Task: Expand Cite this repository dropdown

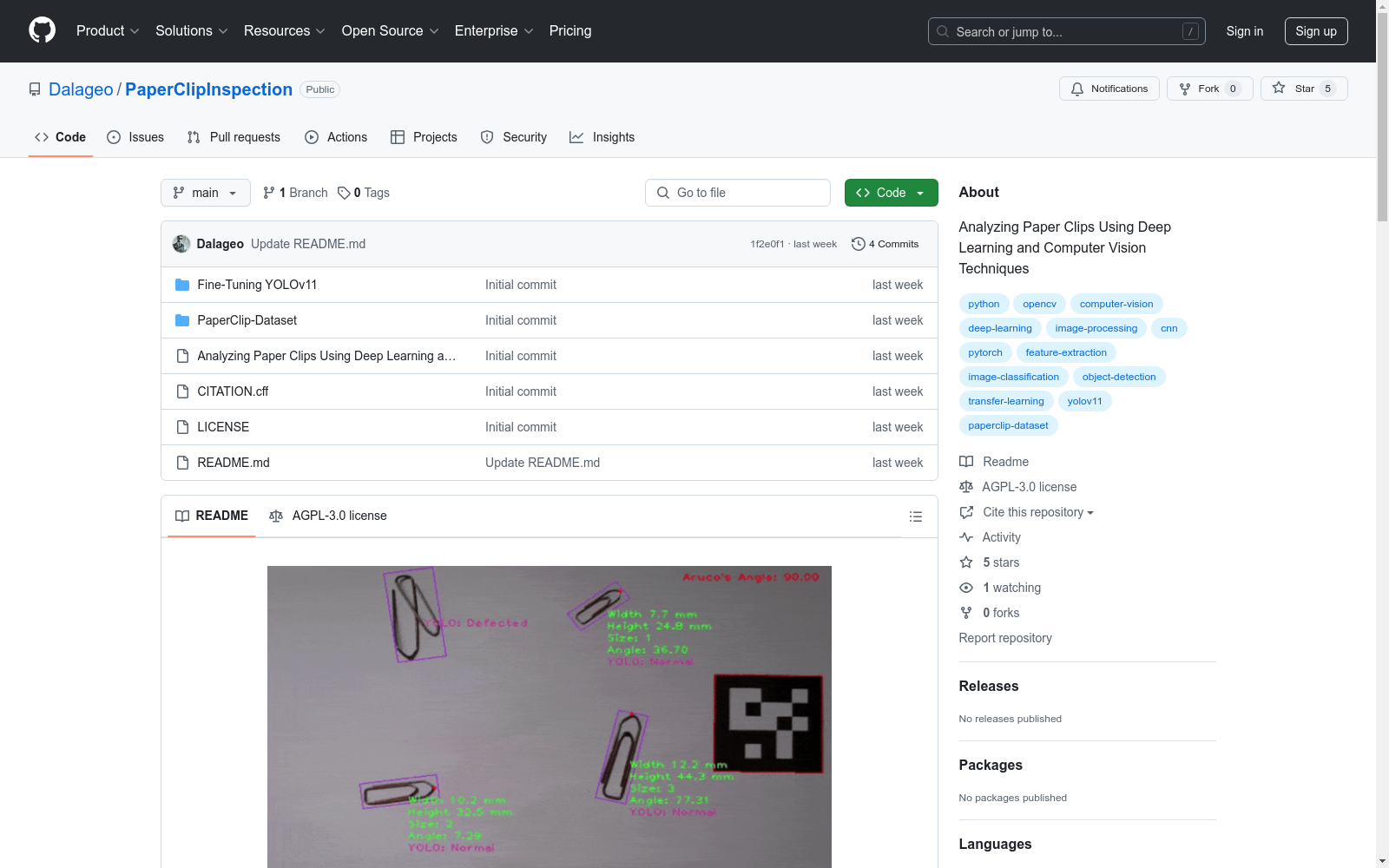Action: coord(1037,512)
